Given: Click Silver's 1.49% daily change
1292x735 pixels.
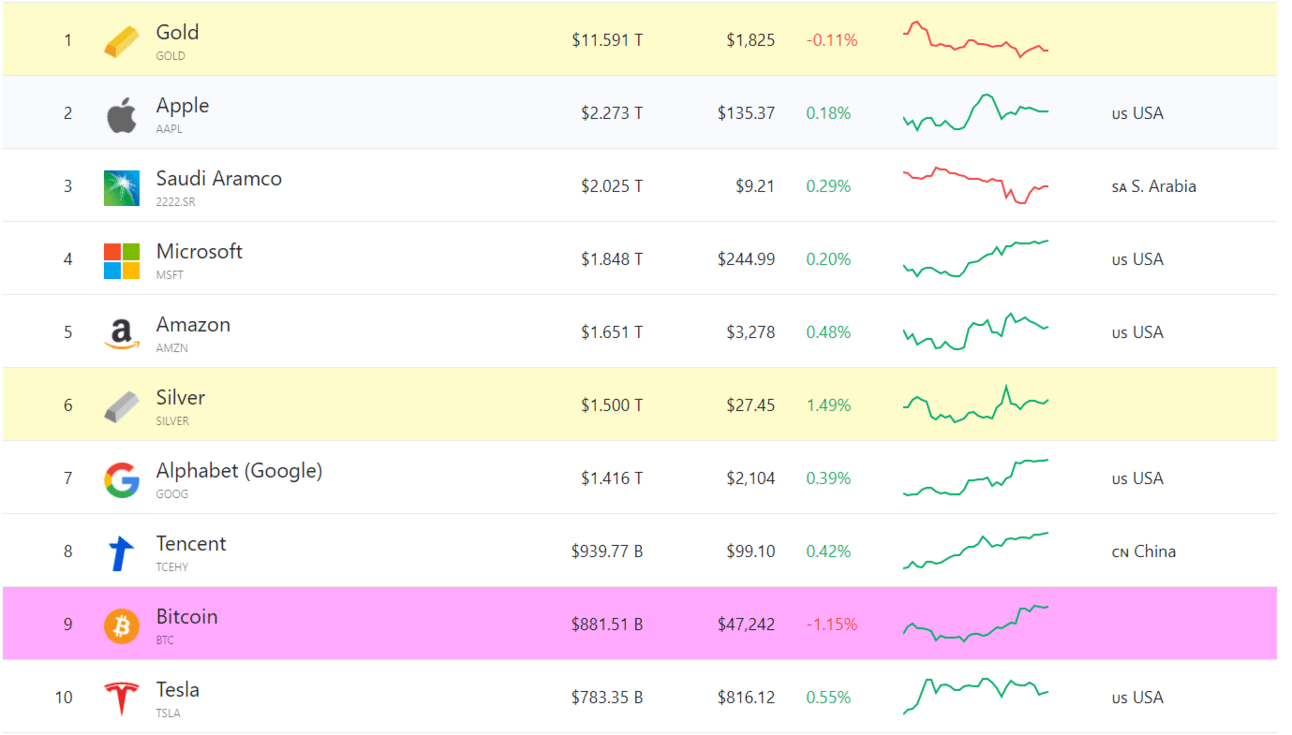Looking at the screenshot, I should pyautogui.click(x=829, y=405).
